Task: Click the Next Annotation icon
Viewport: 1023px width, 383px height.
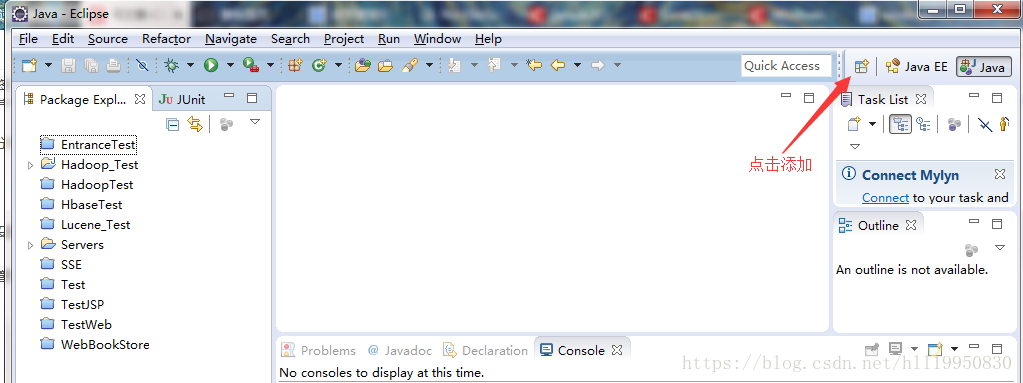Action: tap(455, 65)
